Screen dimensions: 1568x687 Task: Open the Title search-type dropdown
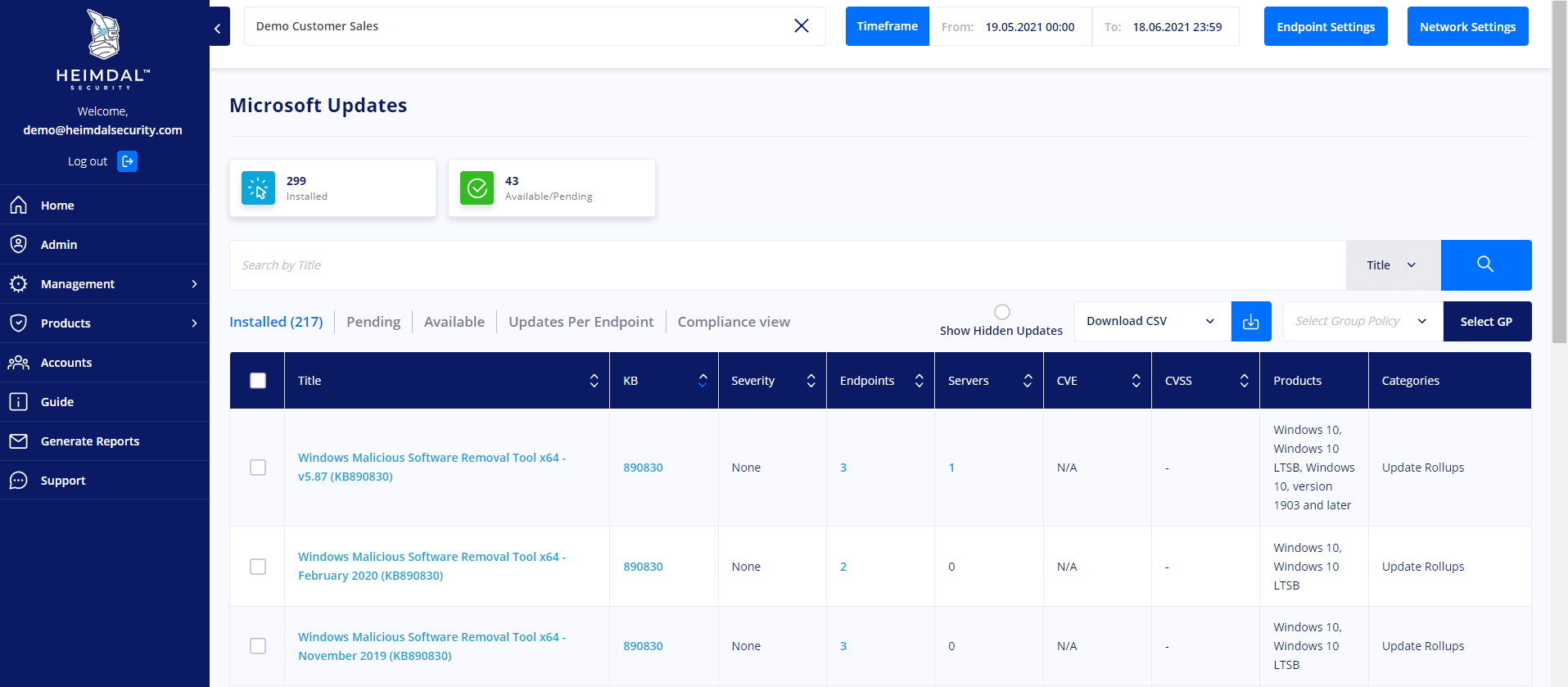coord(1393,265)
